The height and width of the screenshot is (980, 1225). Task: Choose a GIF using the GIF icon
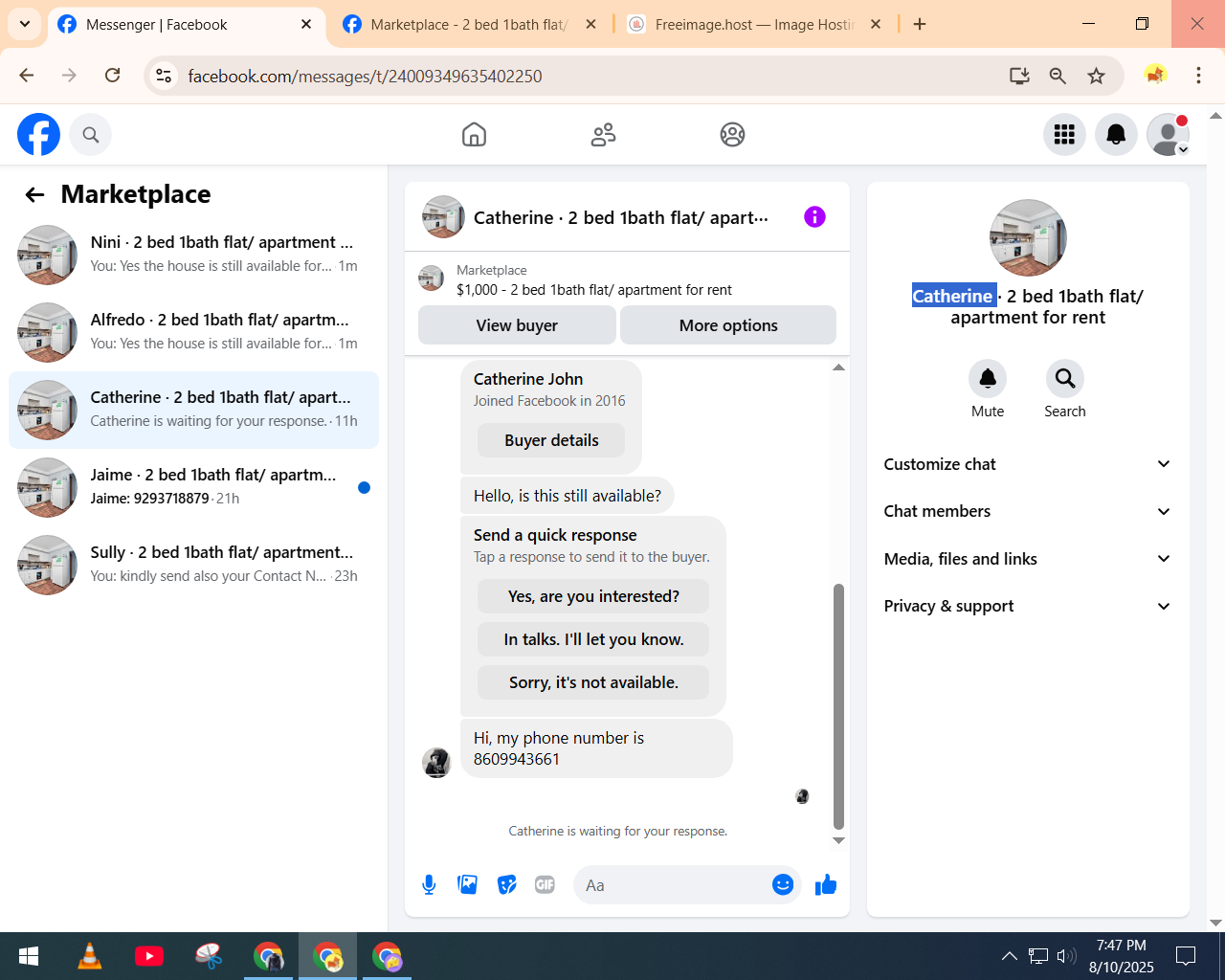click(x=546, y=885)
